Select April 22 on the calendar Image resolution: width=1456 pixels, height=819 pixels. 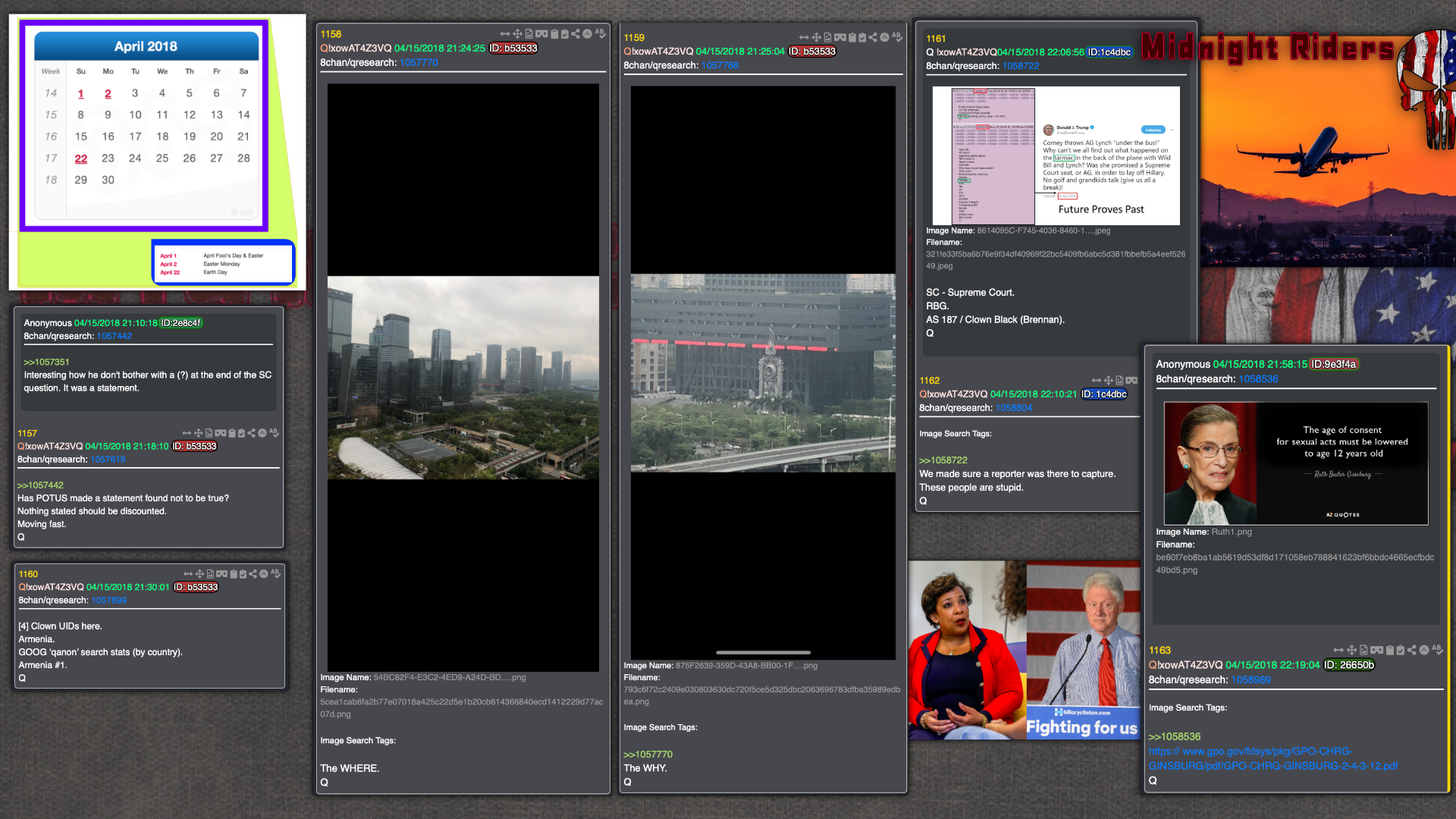tap(81, 158)
